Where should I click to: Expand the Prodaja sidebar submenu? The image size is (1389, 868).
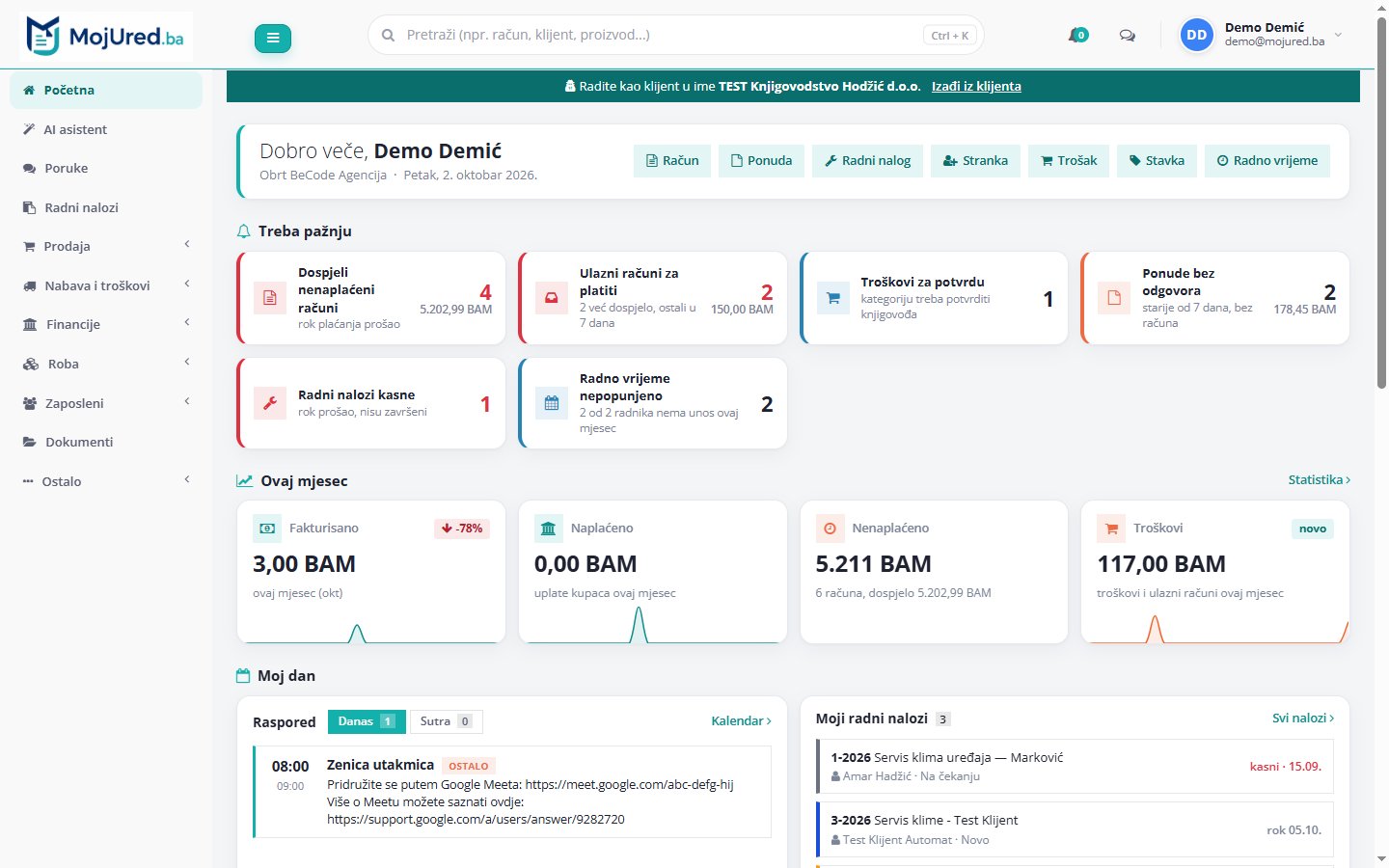click(x=106, y=246)
